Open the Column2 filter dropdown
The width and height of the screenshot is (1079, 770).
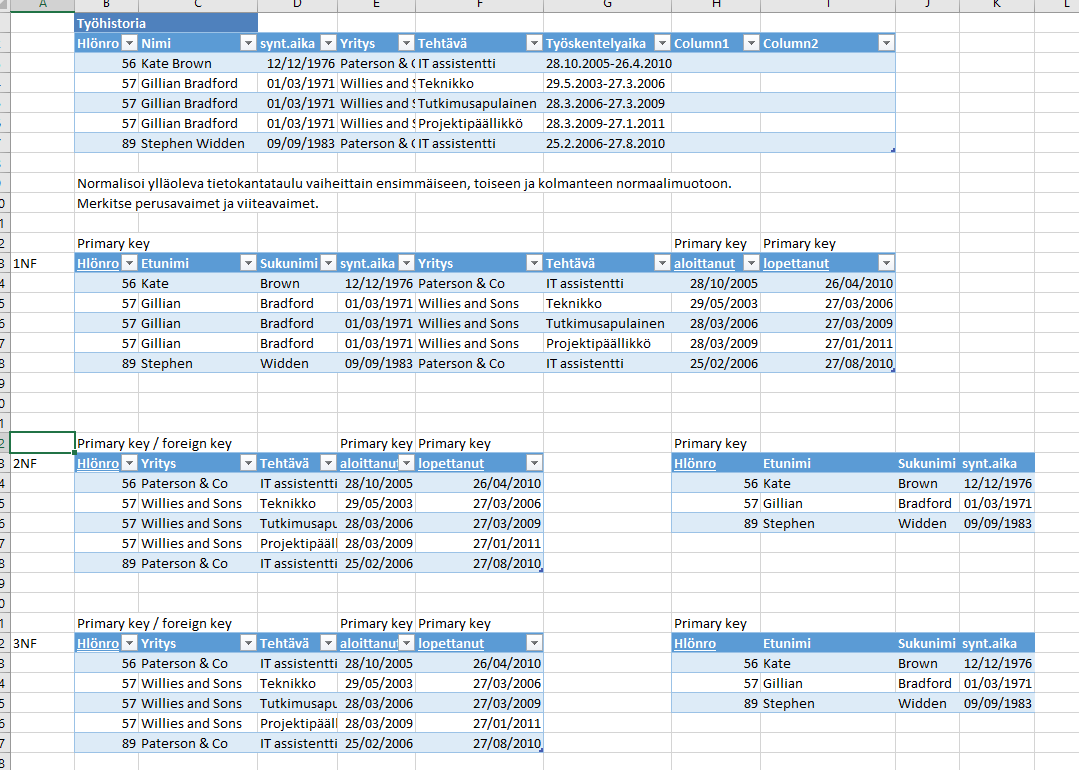point(885,43)
